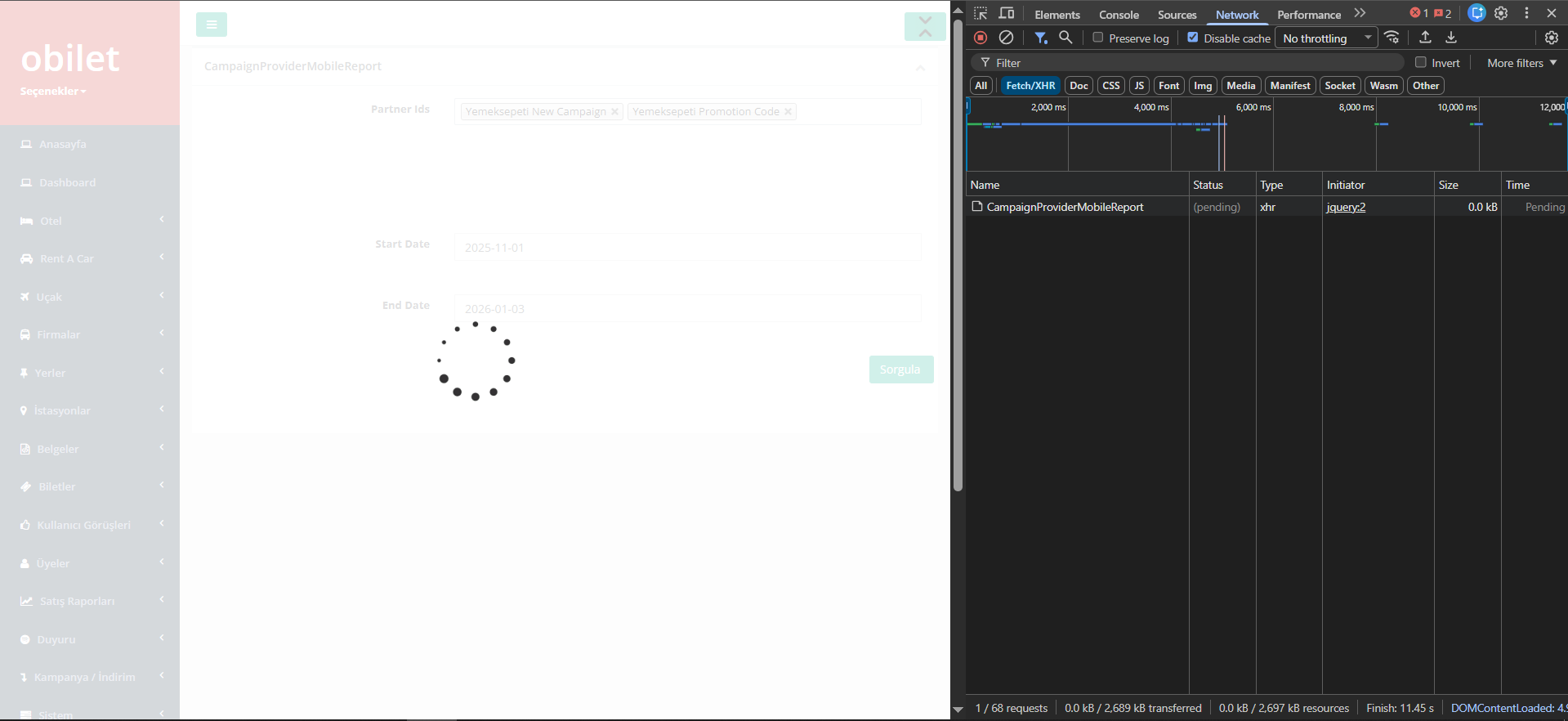
Task: Switch to the Console tab
Action: tap(1119, 15)
